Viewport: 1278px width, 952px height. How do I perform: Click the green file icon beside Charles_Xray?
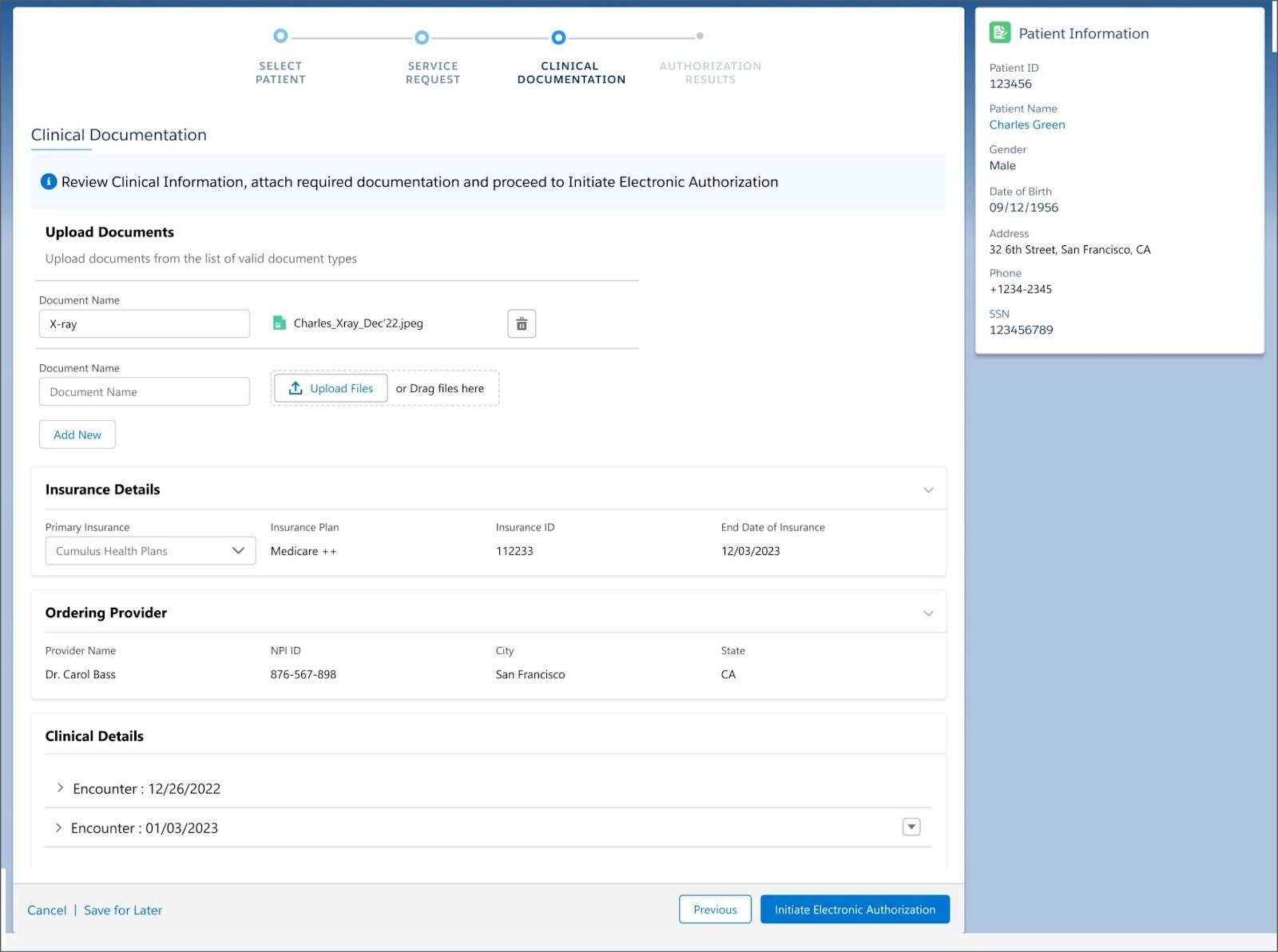tap(279, 323)
